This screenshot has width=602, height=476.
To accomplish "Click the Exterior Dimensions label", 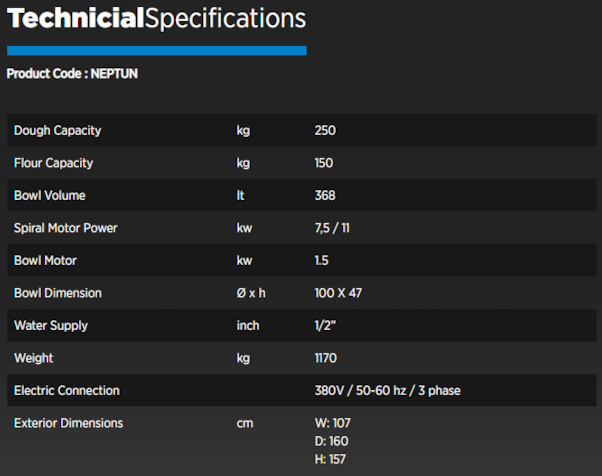I will [68, 423].
